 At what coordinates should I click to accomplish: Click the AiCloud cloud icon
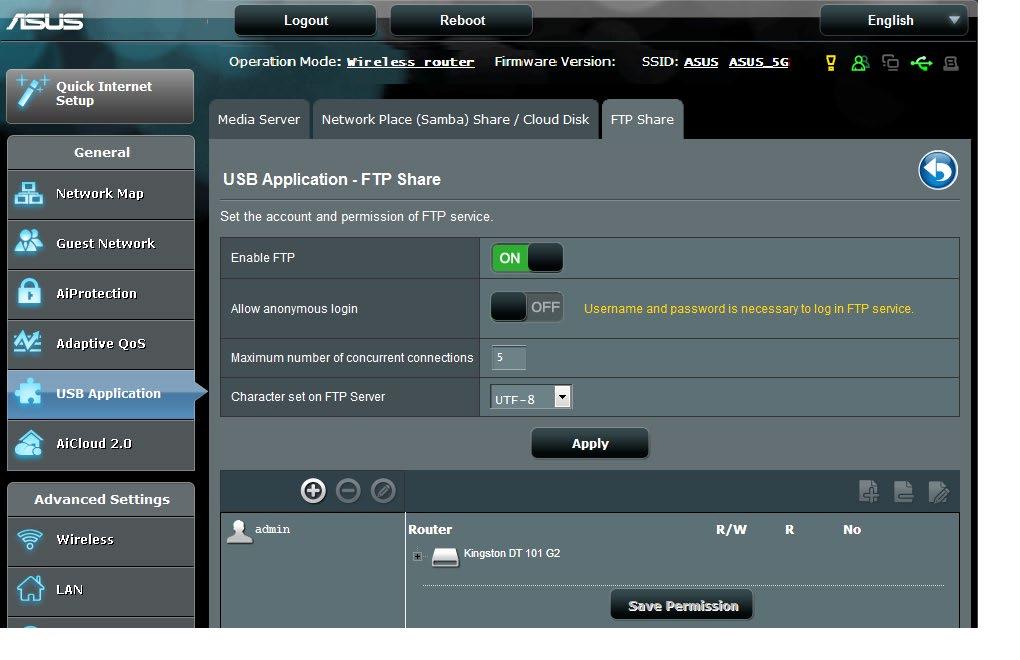tap(29, 443)
